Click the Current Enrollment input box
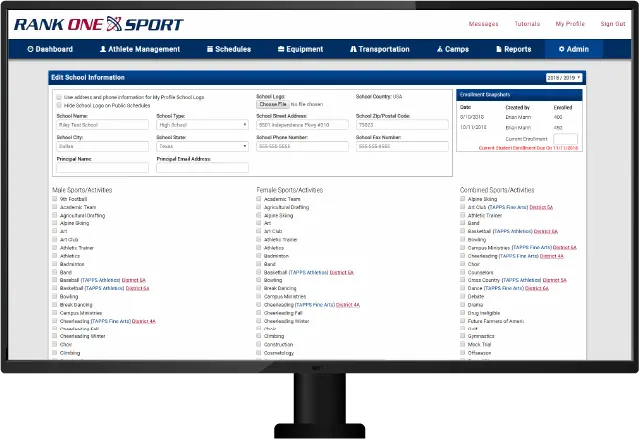Screen dimensions: 639x439 tap(565, 139)
